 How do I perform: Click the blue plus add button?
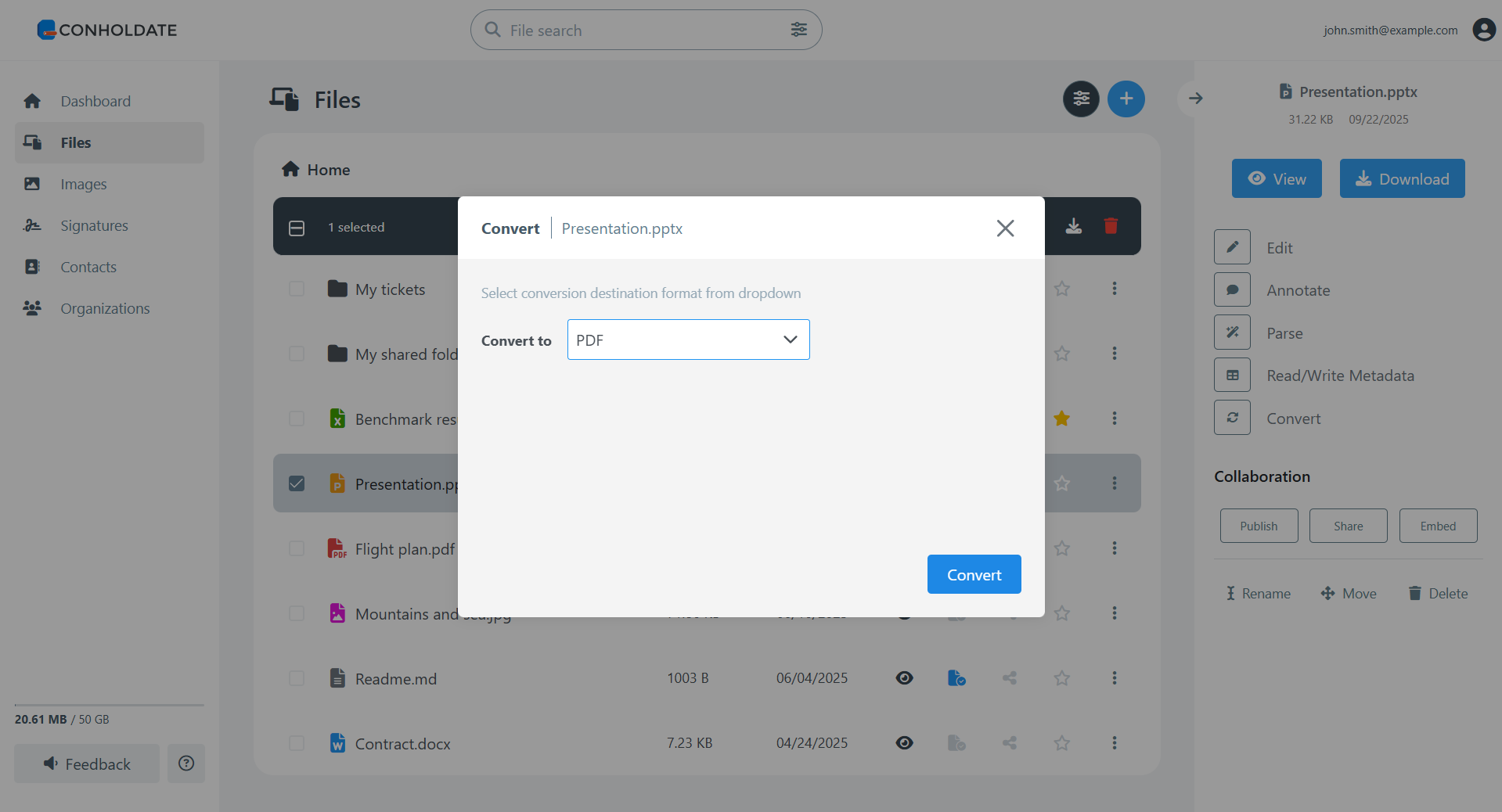tap(1126, 99)
